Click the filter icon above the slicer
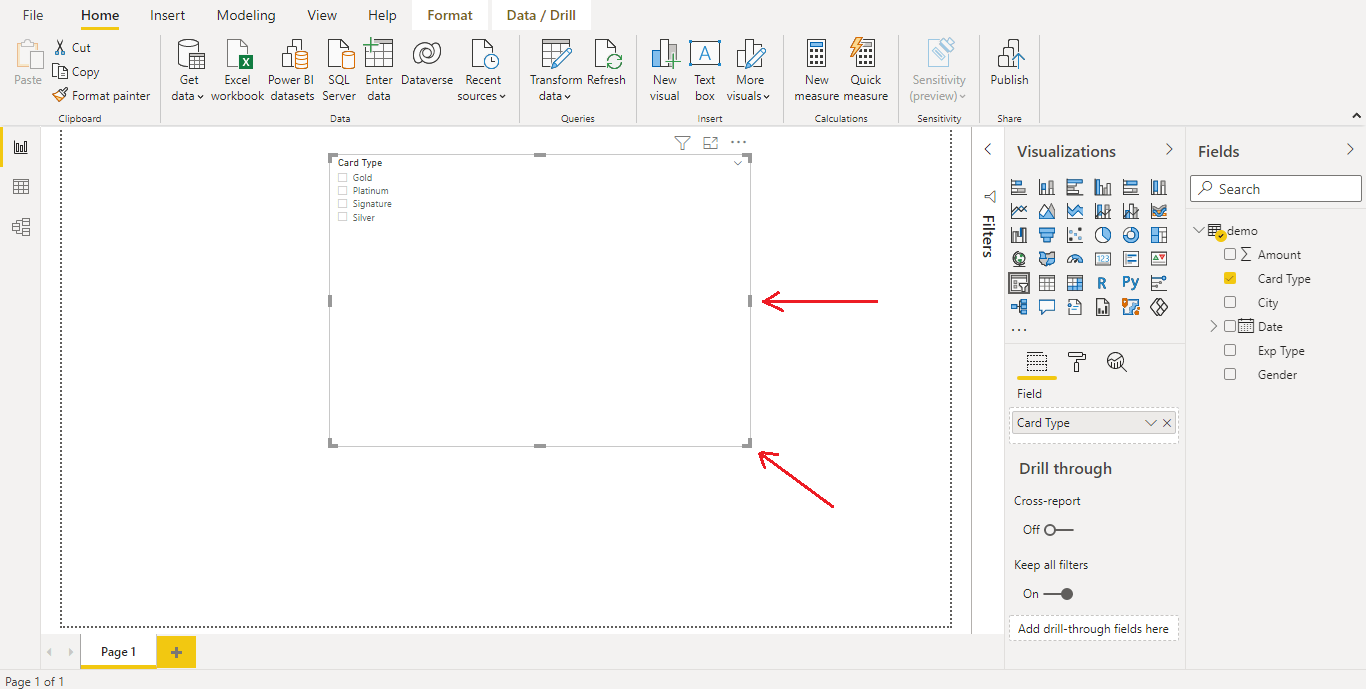The width and height of the screenshot is (1366, 689). coord(682,143)
